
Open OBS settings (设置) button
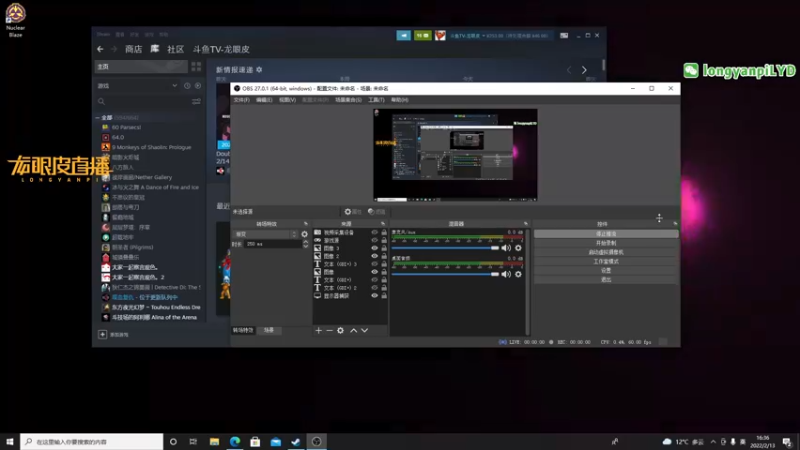click(x=606, y=271)
